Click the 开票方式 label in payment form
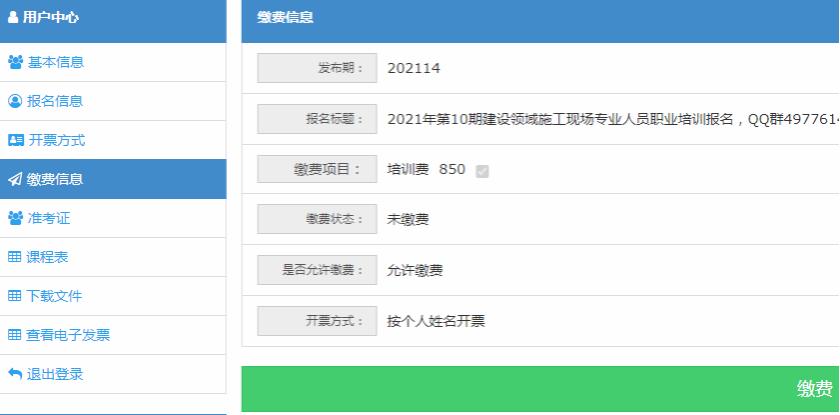The image size is (840, 415). (x=317, y=321)
